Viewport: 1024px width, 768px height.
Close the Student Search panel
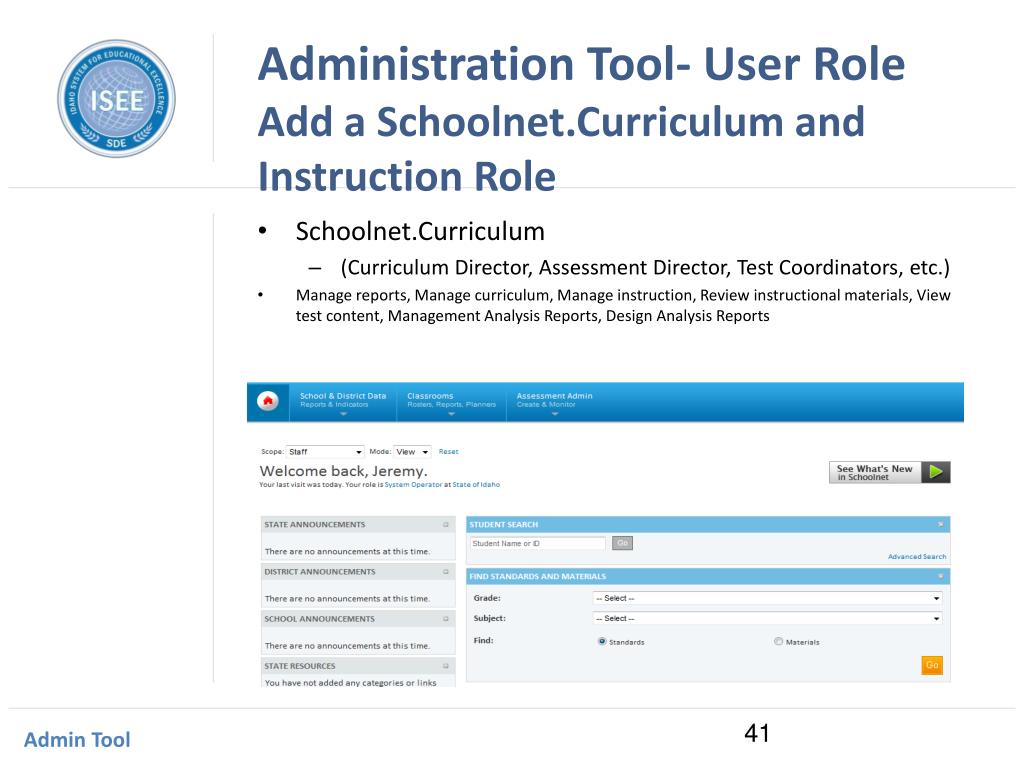[x=940, y=524]
